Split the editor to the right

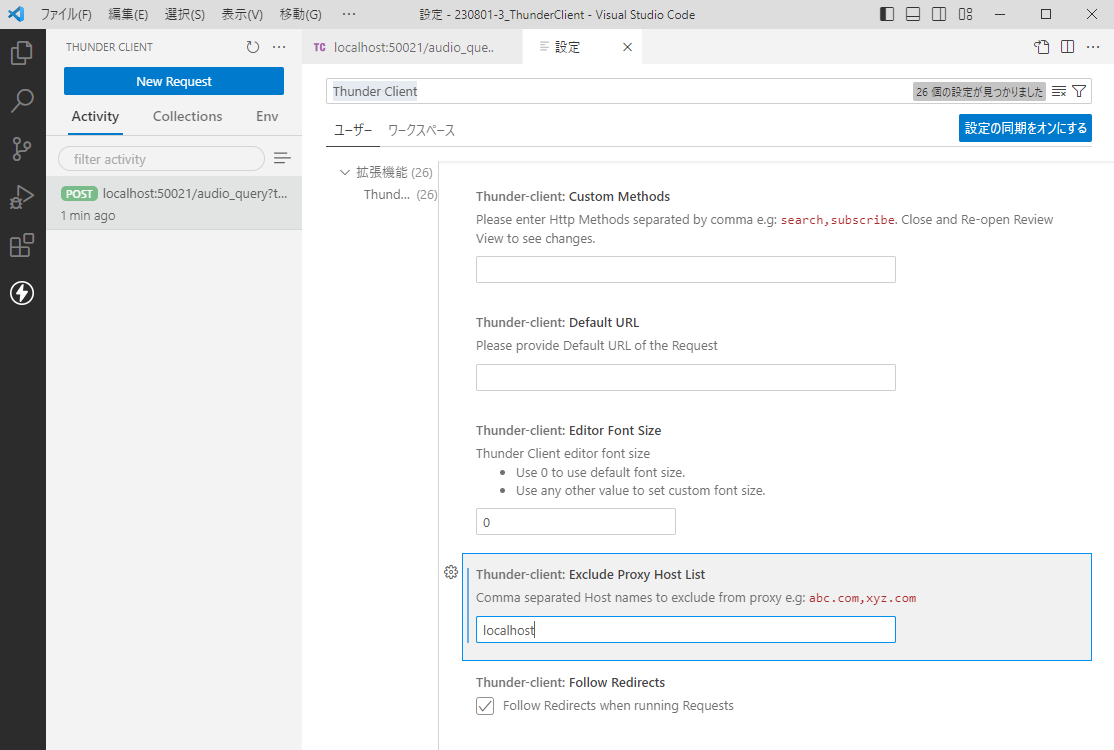(1067, 47)
